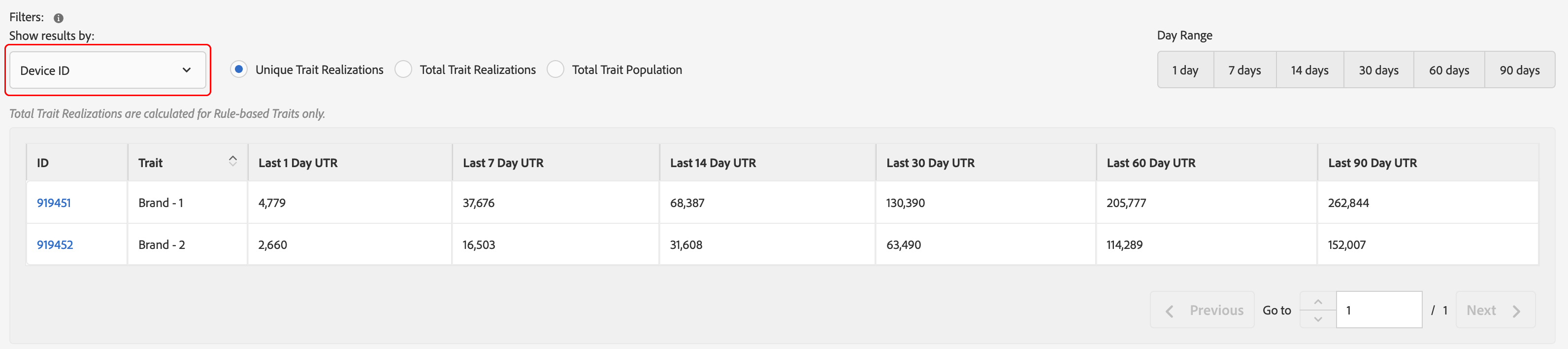This screenshot has width=1568, height=349.
Task: Open trait ID 919451 link
Action: [54, 203]
